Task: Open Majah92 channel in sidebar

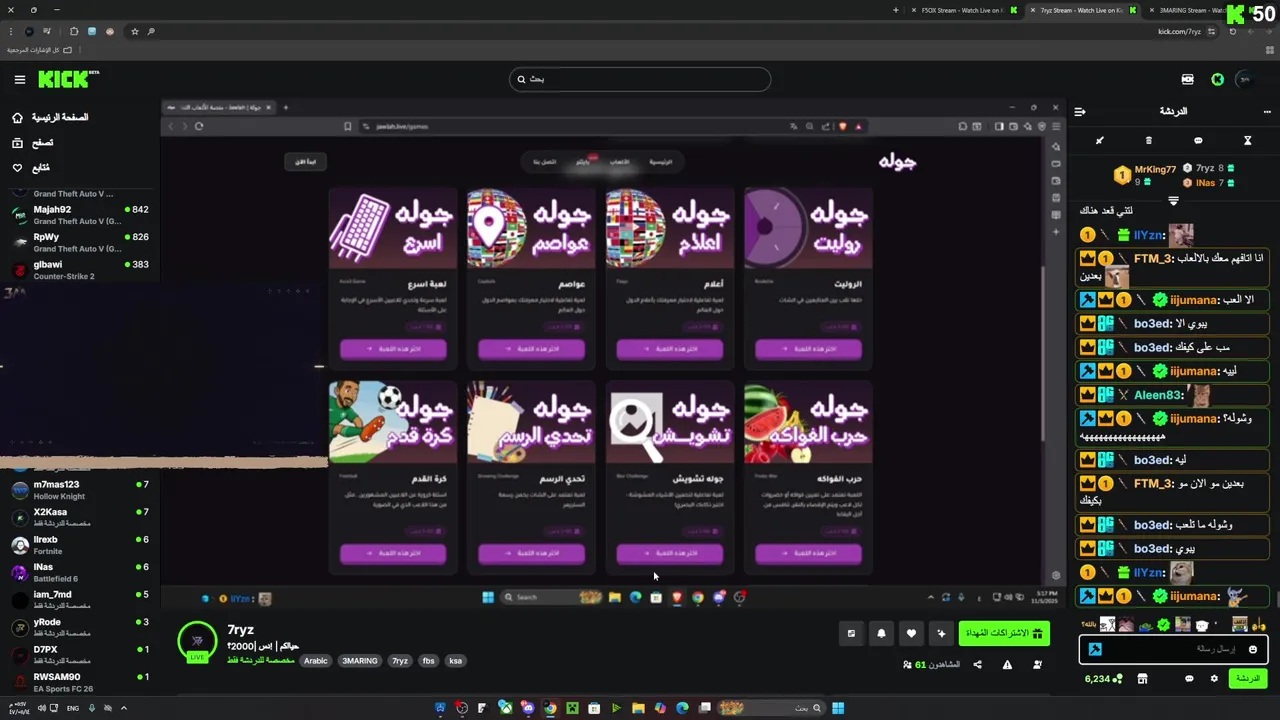Action: pyautogui.click(x=79, y=215)
